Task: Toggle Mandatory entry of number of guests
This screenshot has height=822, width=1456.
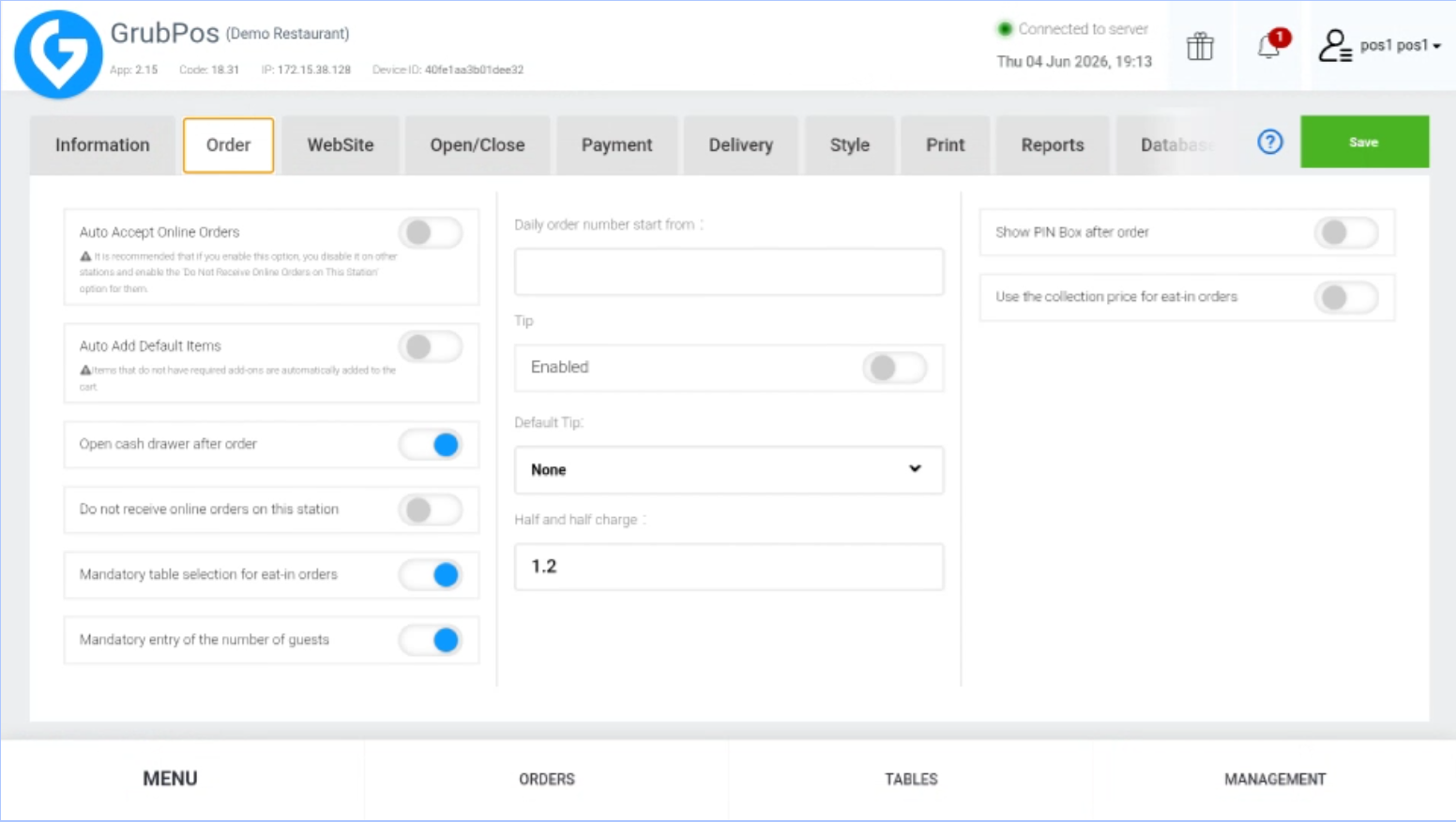Action: (x=431, y=640)
